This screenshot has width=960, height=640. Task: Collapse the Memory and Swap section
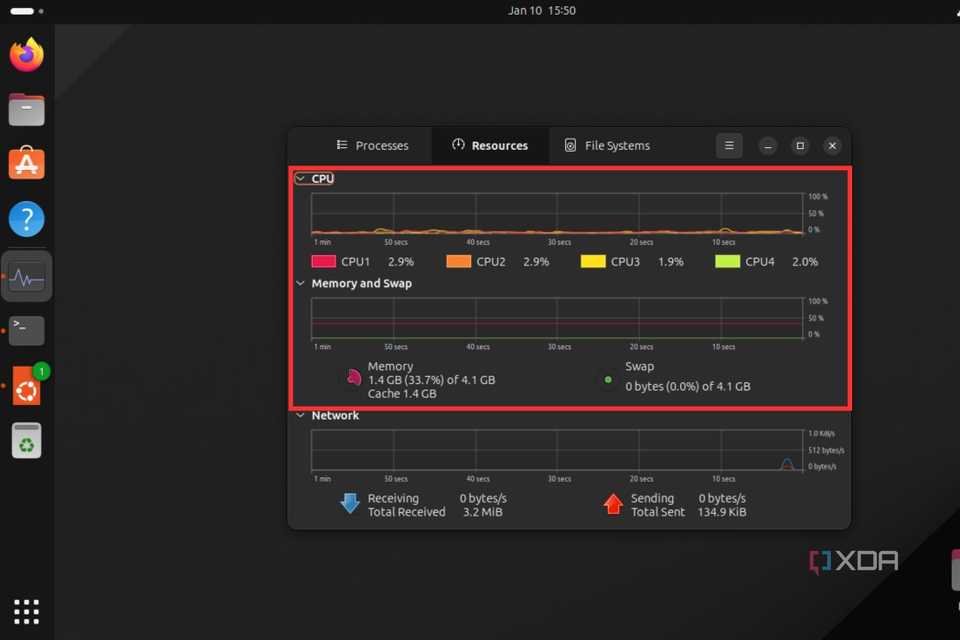[x=300, y=283]
